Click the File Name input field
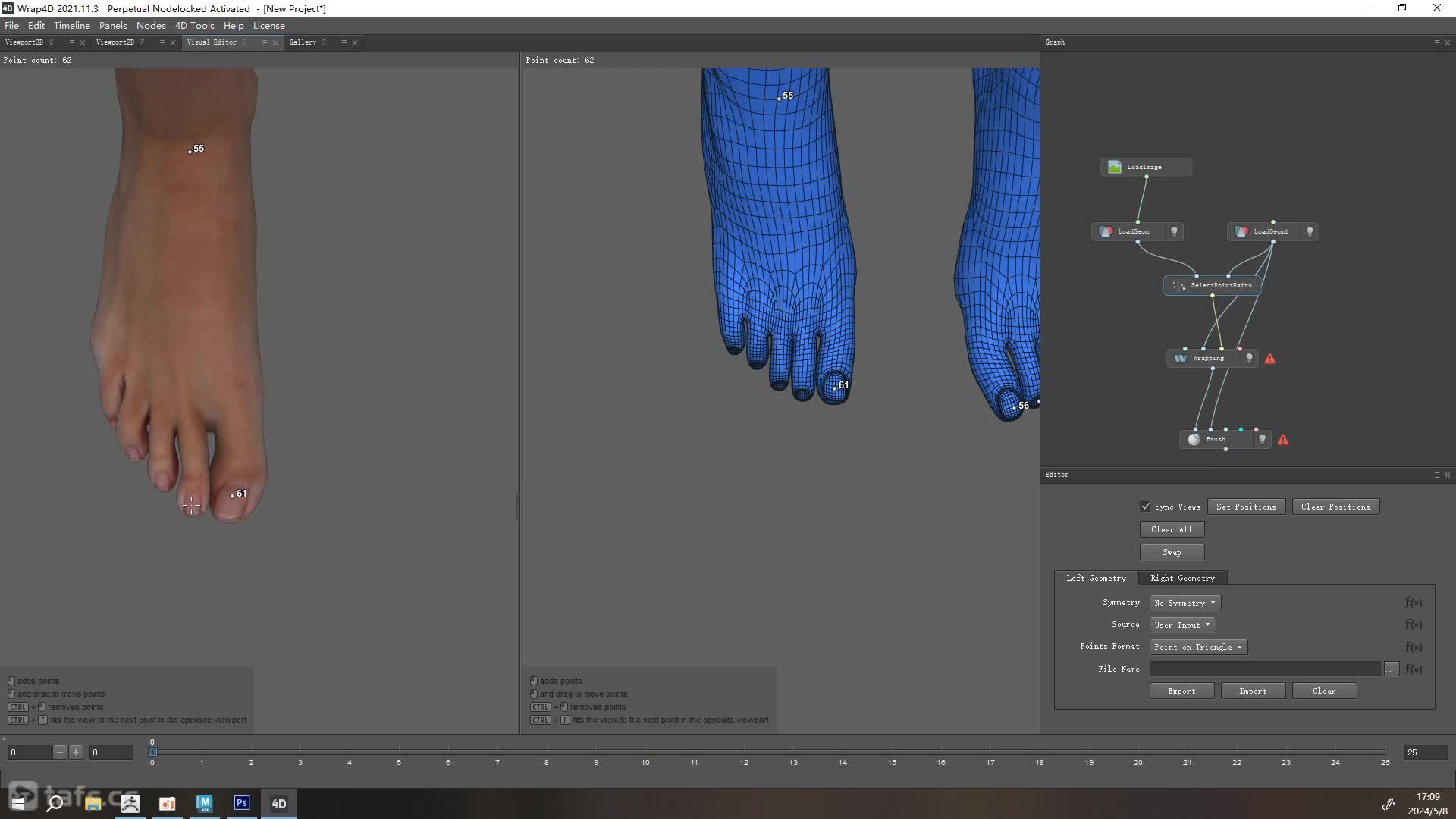This screenshot has width=1456, height=819. pos(1265,669)
